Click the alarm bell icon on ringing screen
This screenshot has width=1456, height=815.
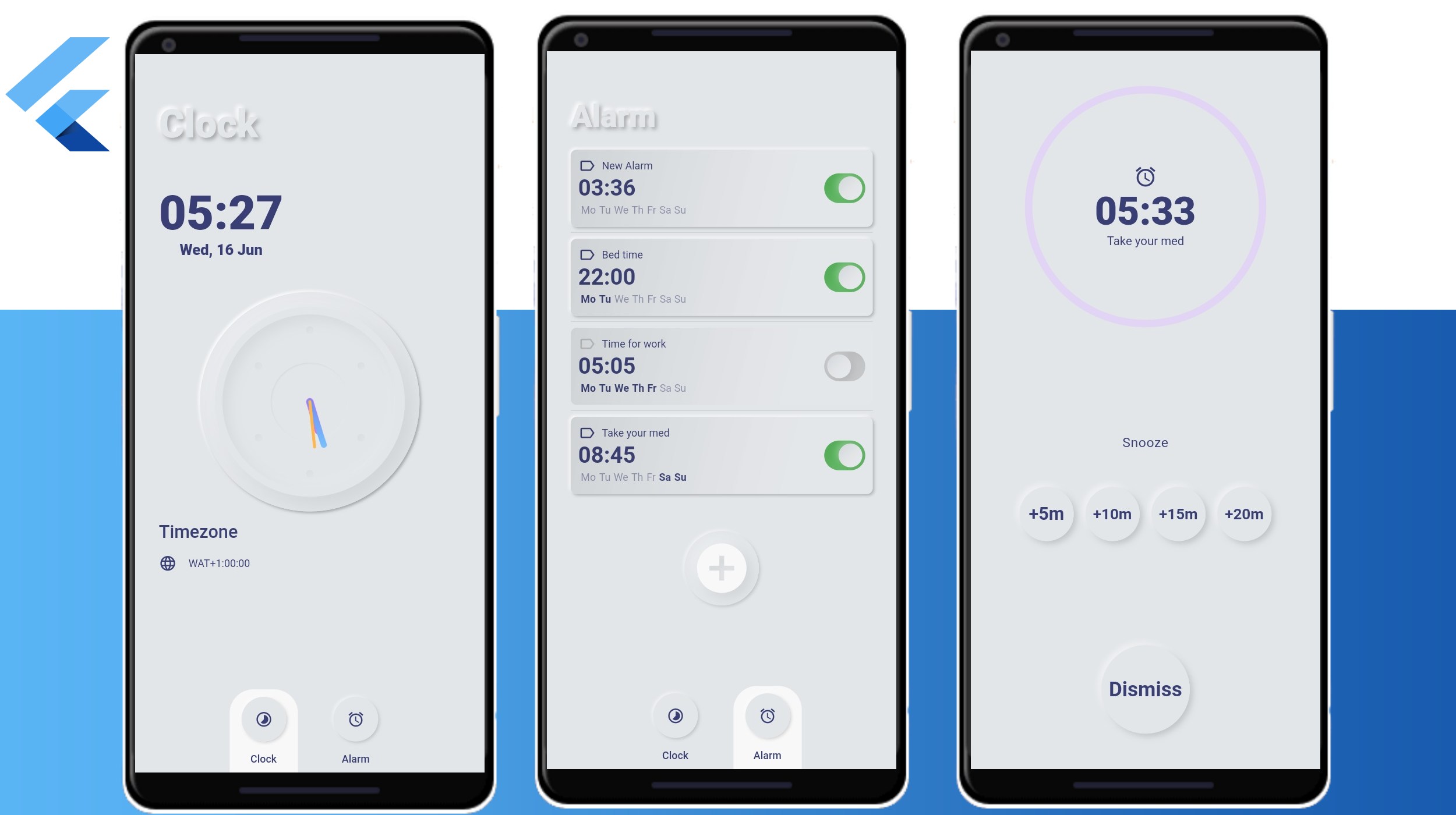(x=1145, y=177)
